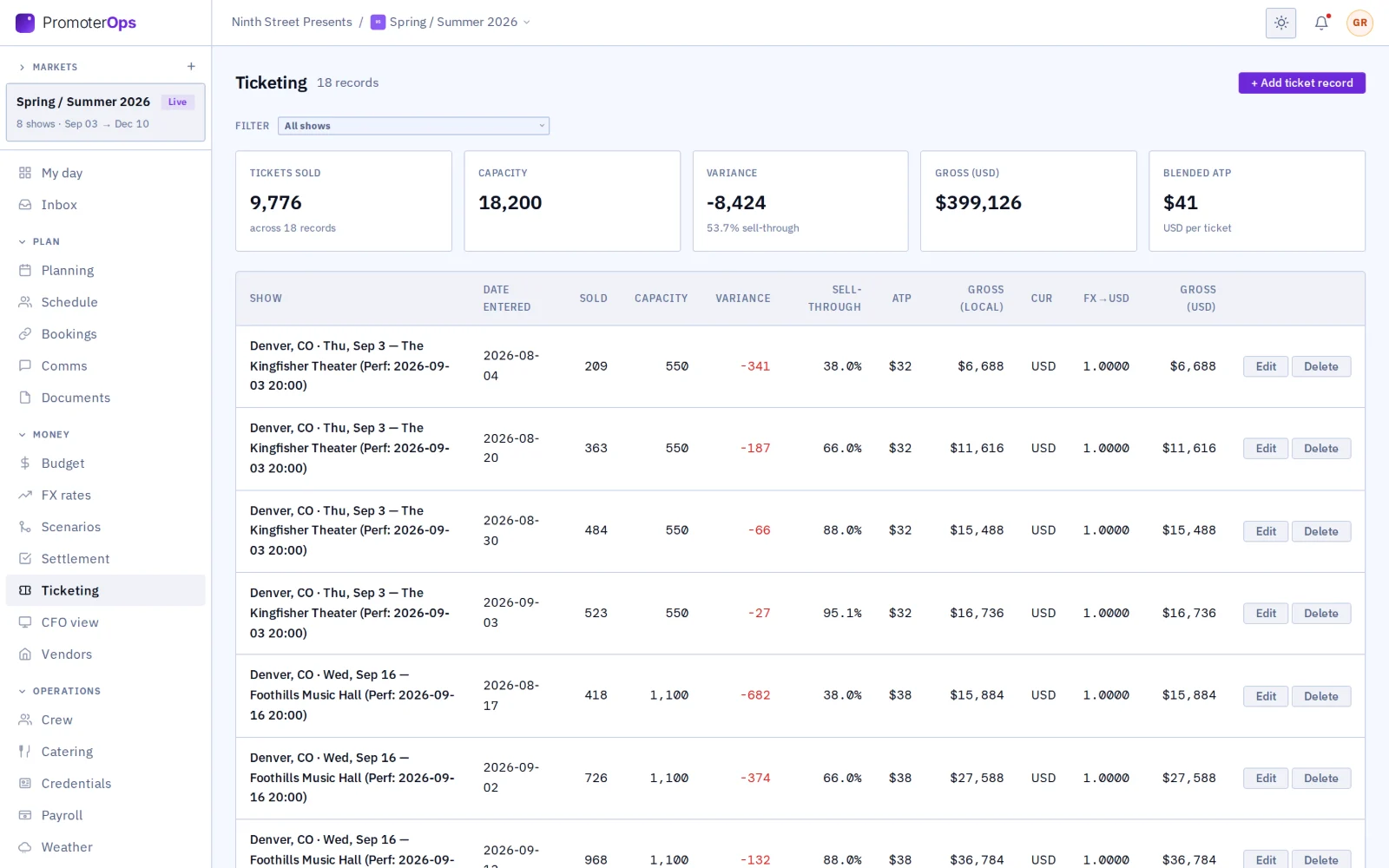This screenshot has width=1389, height=868.
Task: Open FX rates trend icon item
Action: pyautogui.click(x=25, y=496)
